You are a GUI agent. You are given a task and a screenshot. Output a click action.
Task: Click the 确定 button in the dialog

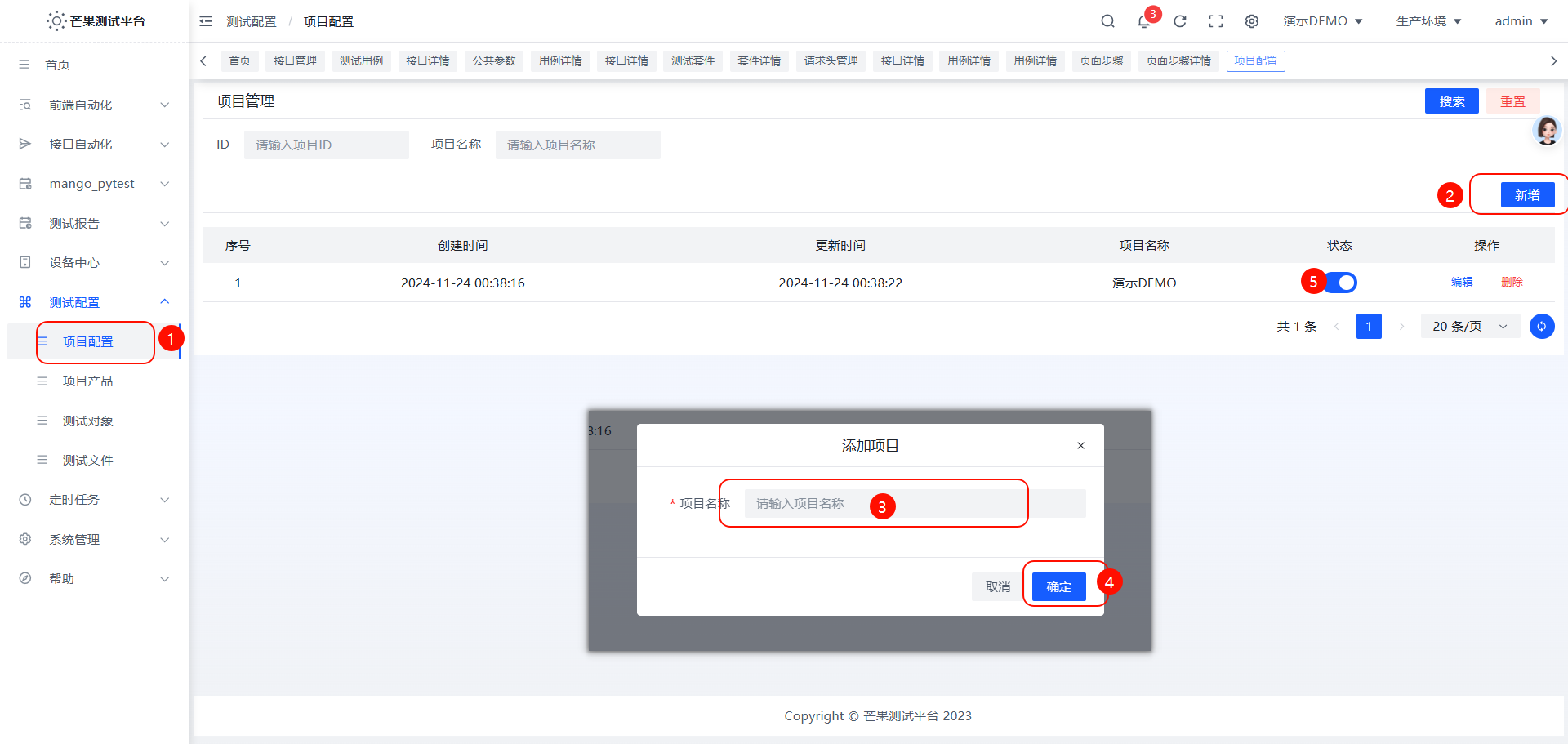1058,586
